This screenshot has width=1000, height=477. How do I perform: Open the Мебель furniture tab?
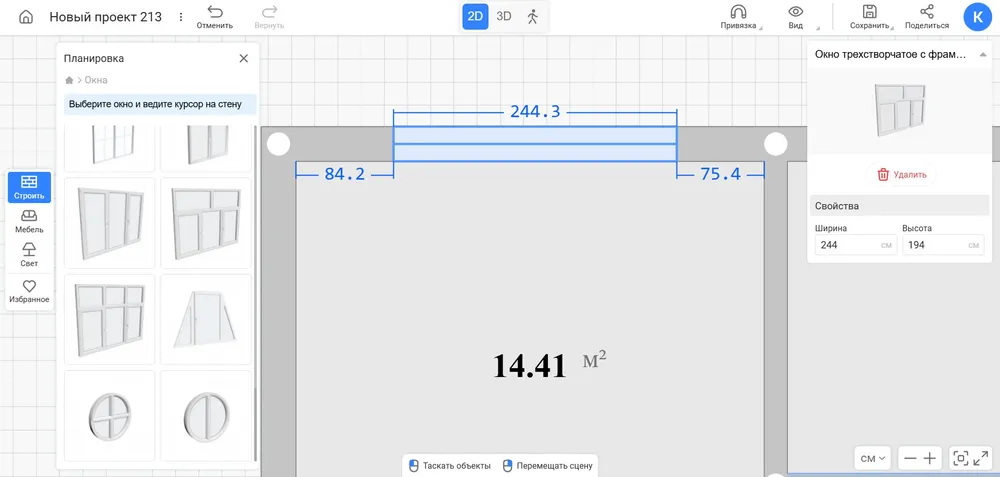click(x=29, y=221)
